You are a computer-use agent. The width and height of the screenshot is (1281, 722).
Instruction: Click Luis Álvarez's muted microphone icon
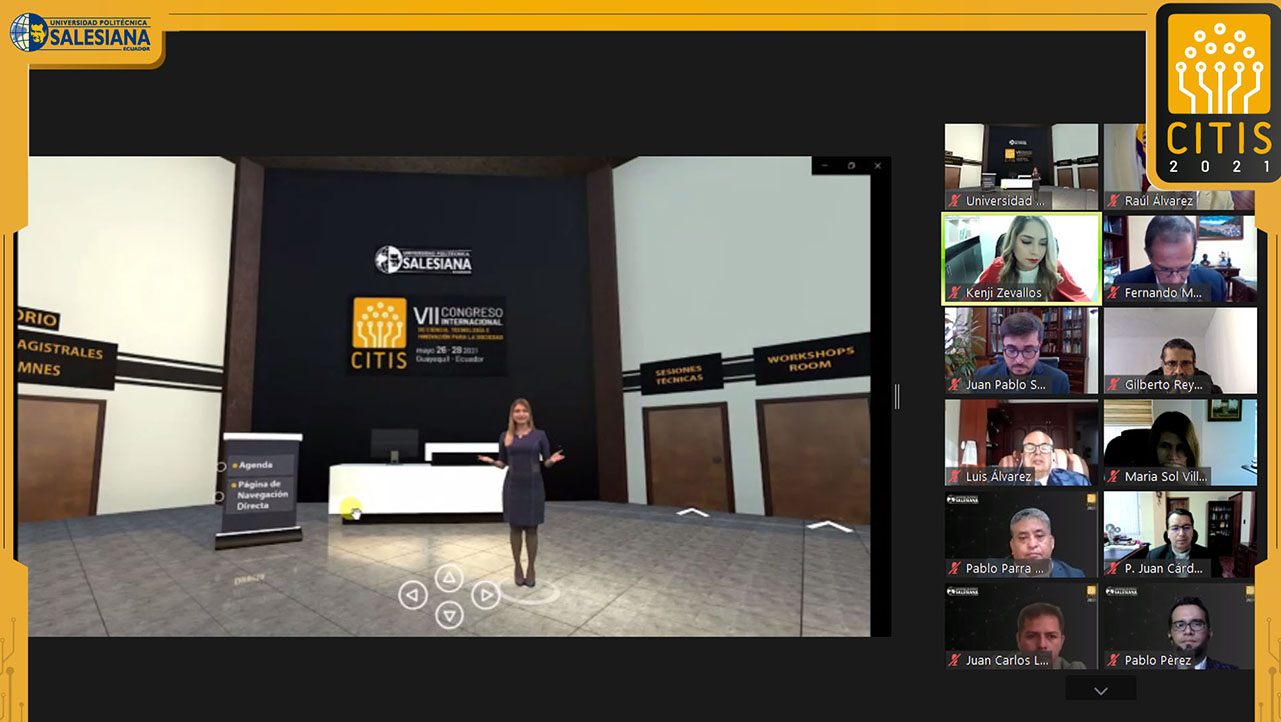pos(955,477)
